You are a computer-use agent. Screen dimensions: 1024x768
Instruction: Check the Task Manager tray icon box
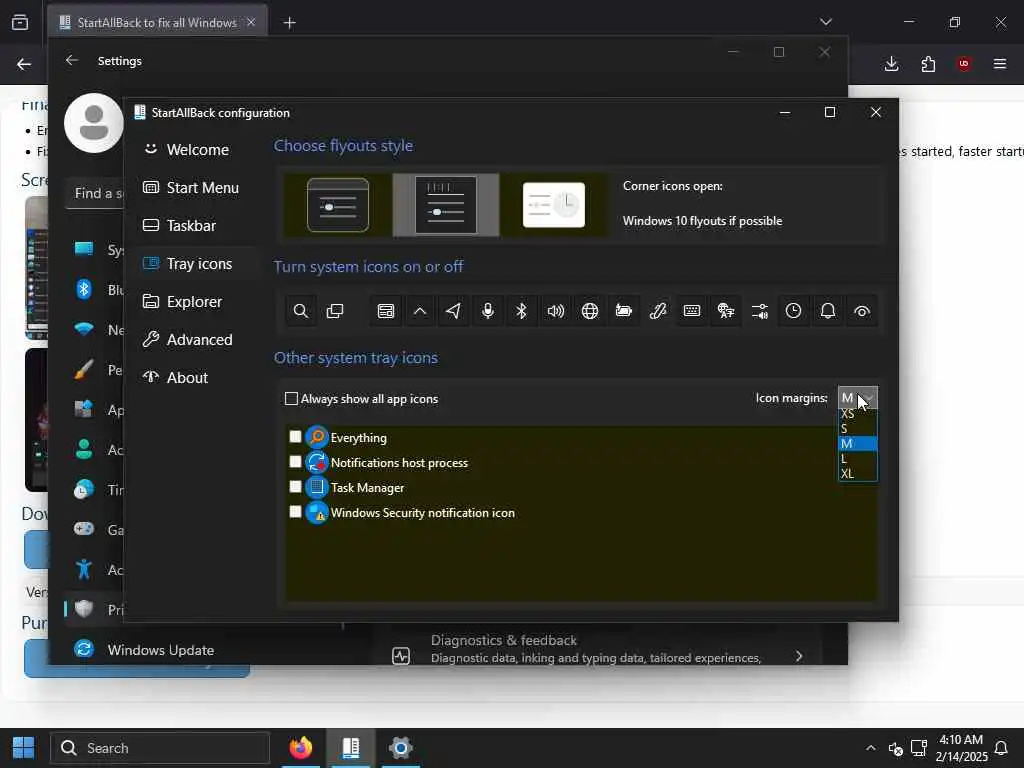pos(295,487)
